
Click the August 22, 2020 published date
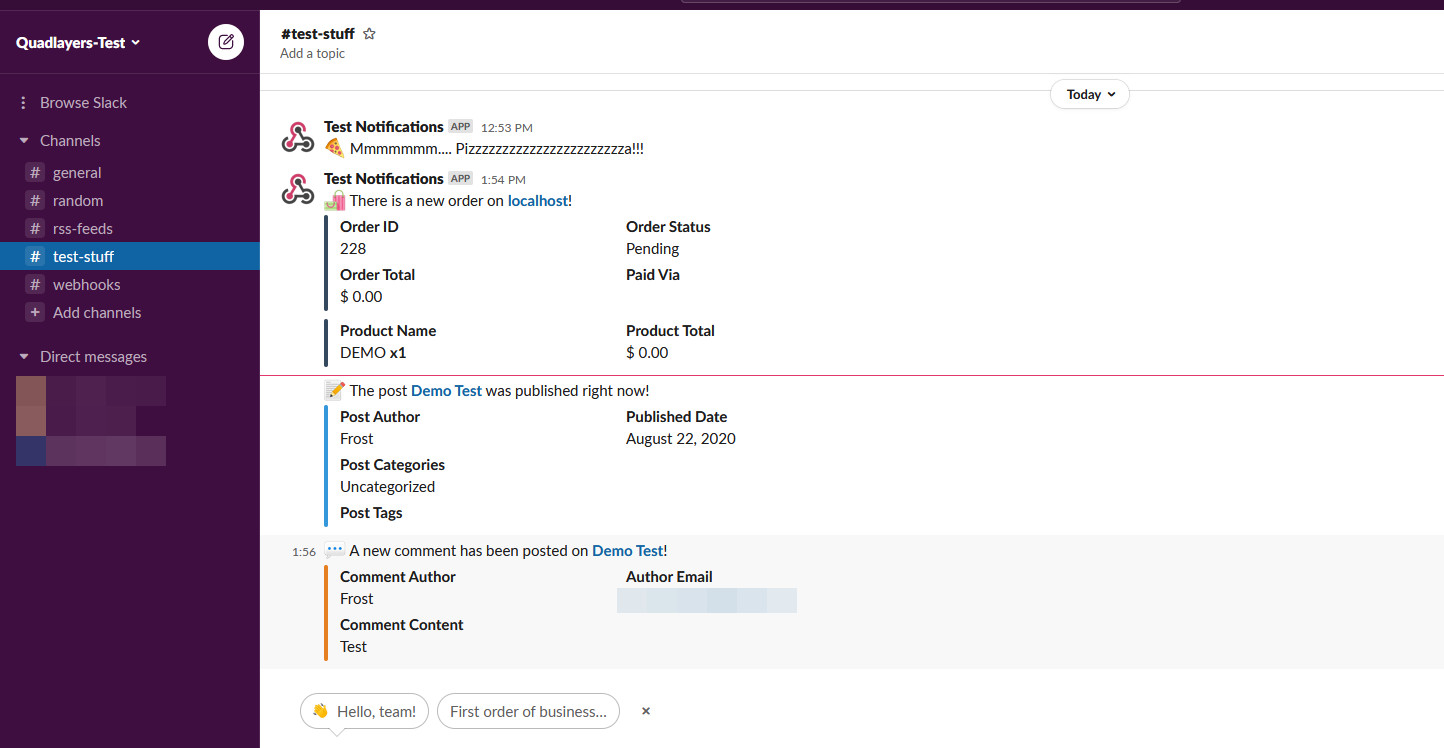(x=681, y=439)
